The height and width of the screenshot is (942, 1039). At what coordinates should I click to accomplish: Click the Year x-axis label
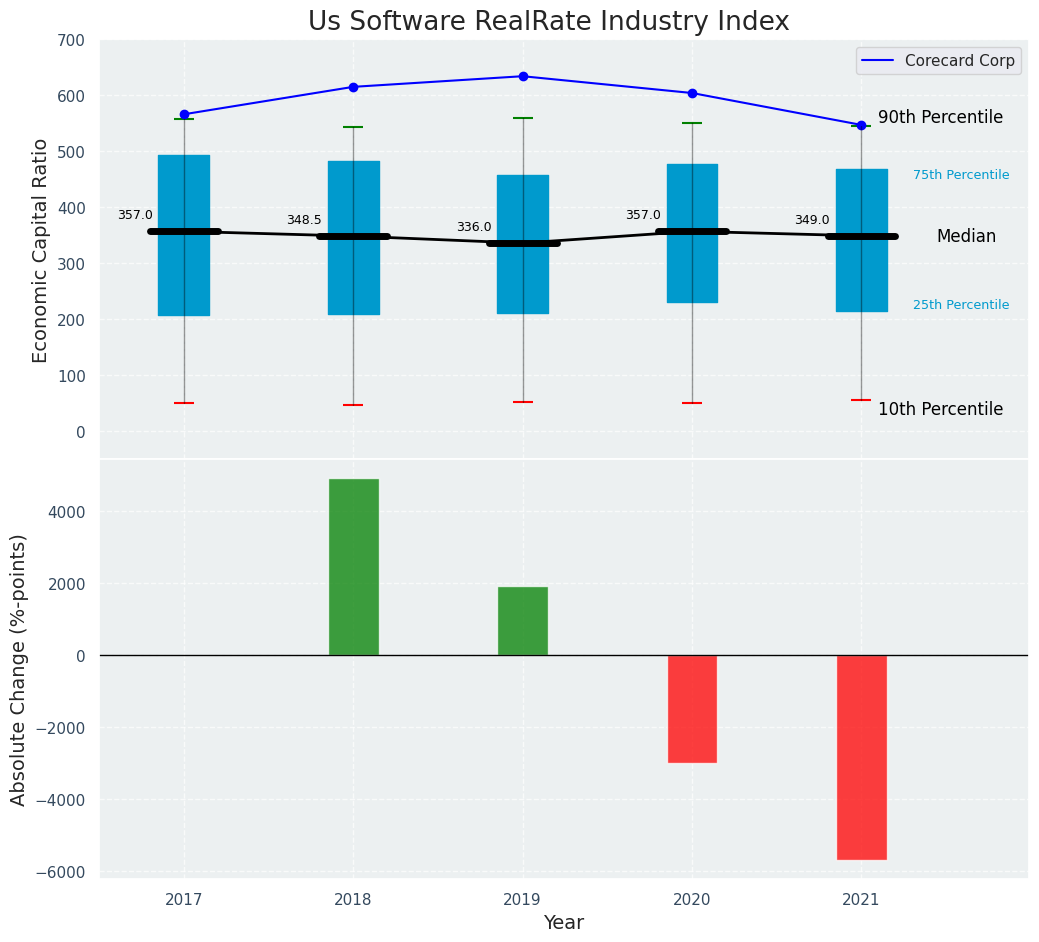563,923
